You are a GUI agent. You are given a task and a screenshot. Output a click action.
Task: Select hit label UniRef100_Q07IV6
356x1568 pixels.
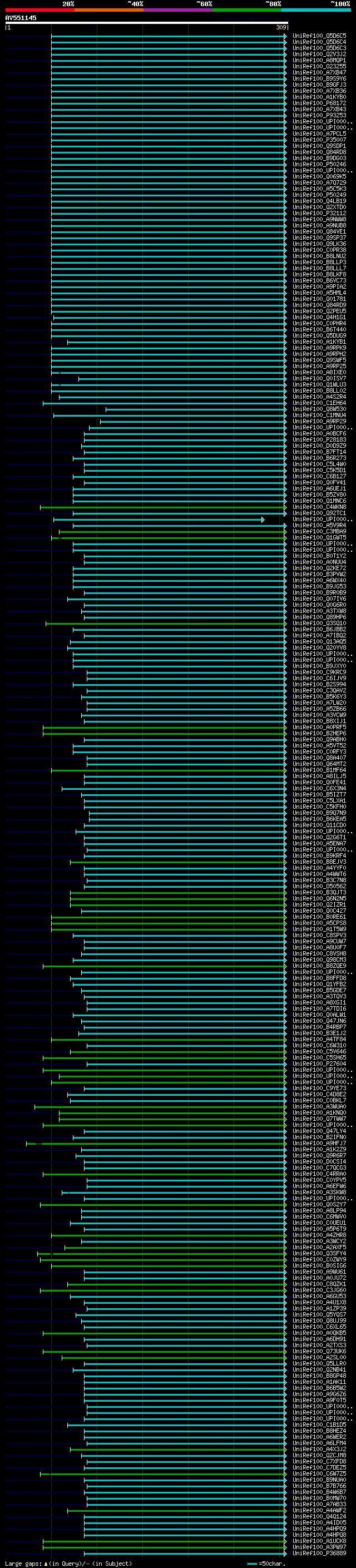coord(319,599)
